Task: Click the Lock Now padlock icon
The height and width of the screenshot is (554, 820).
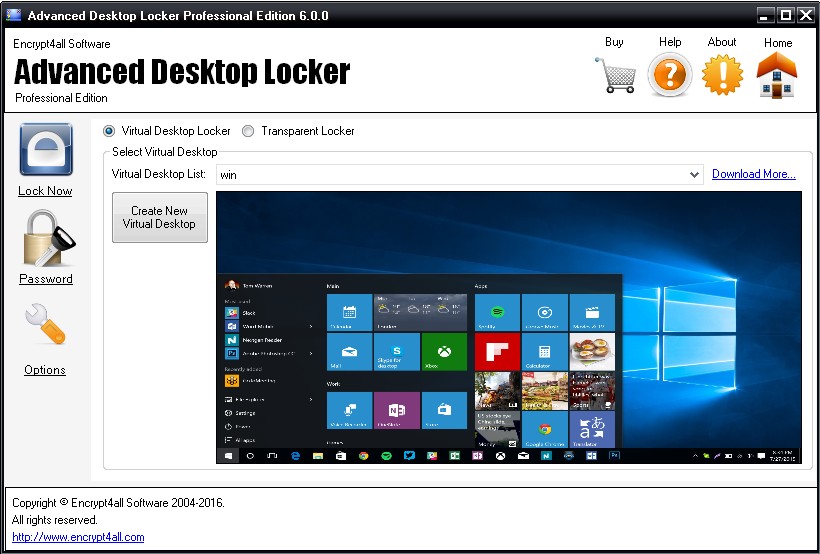Action: [x=46, y=149]
